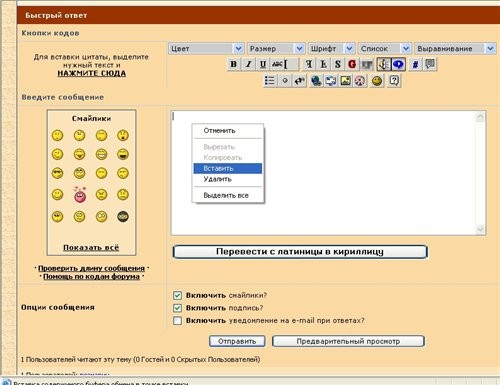
Task: Click the message textarea scroll-up arrow
Action: (x=480, y=117)
